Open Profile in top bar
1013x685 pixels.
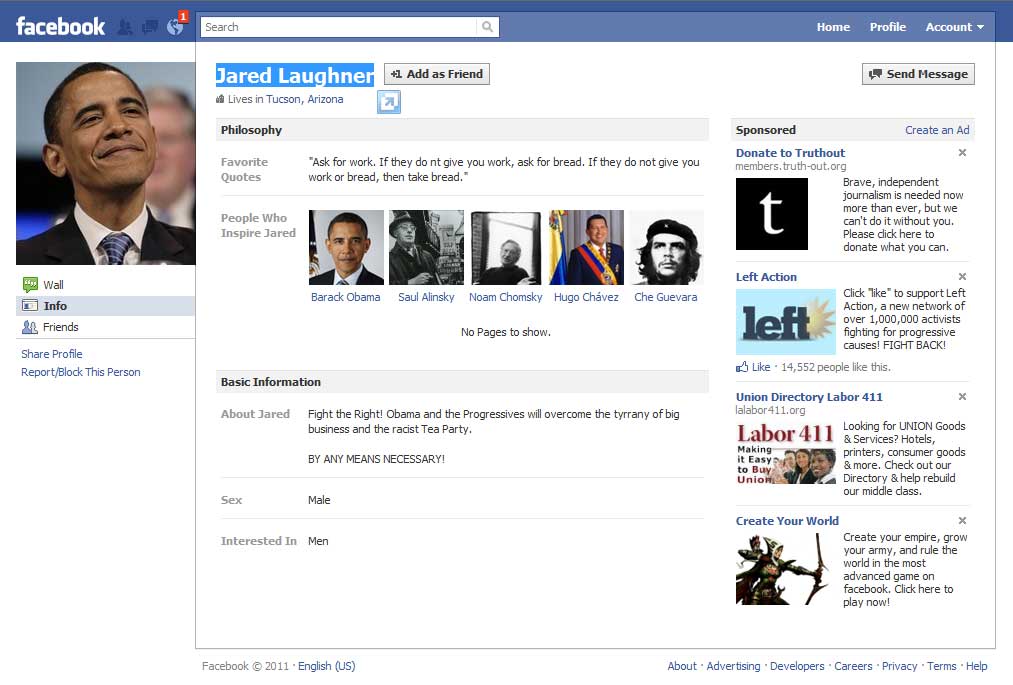click(x=888, y=27)
